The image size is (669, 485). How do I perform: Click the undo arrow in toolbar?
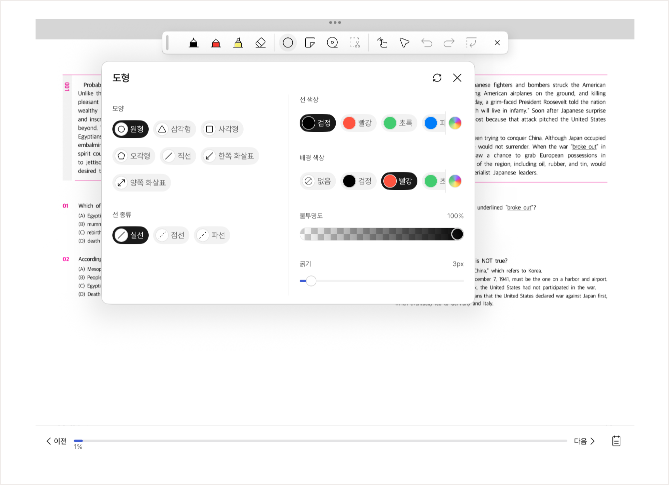427,43
